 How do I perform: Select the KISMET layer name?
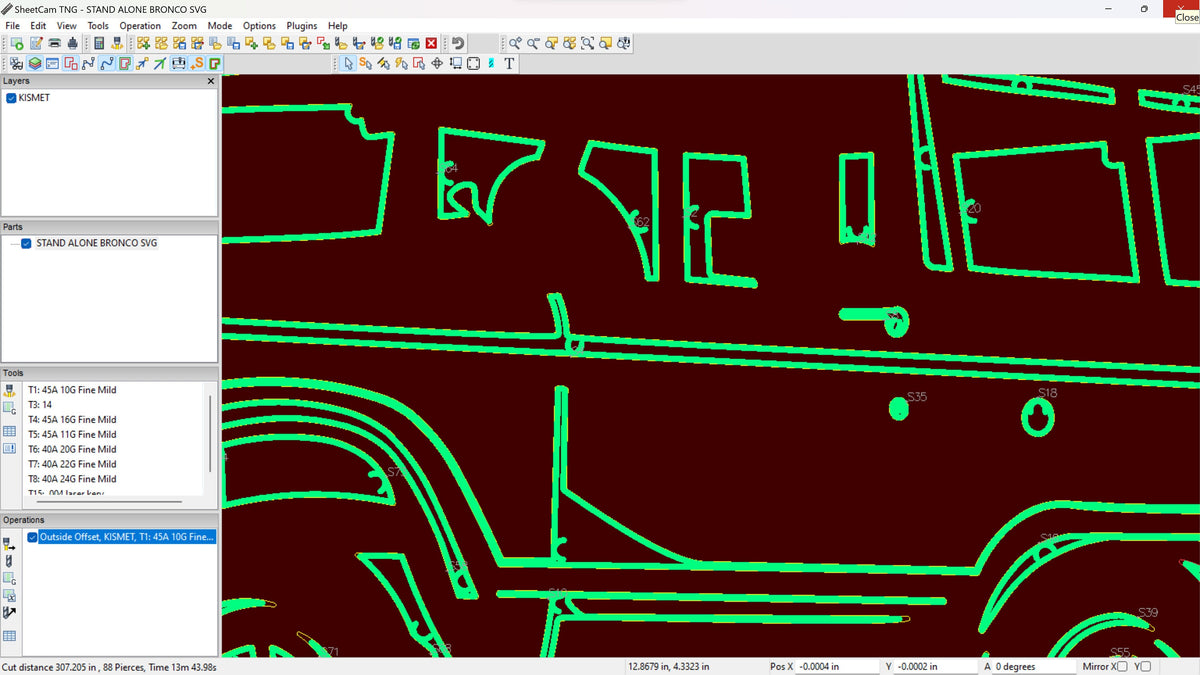tap(34, 98)
